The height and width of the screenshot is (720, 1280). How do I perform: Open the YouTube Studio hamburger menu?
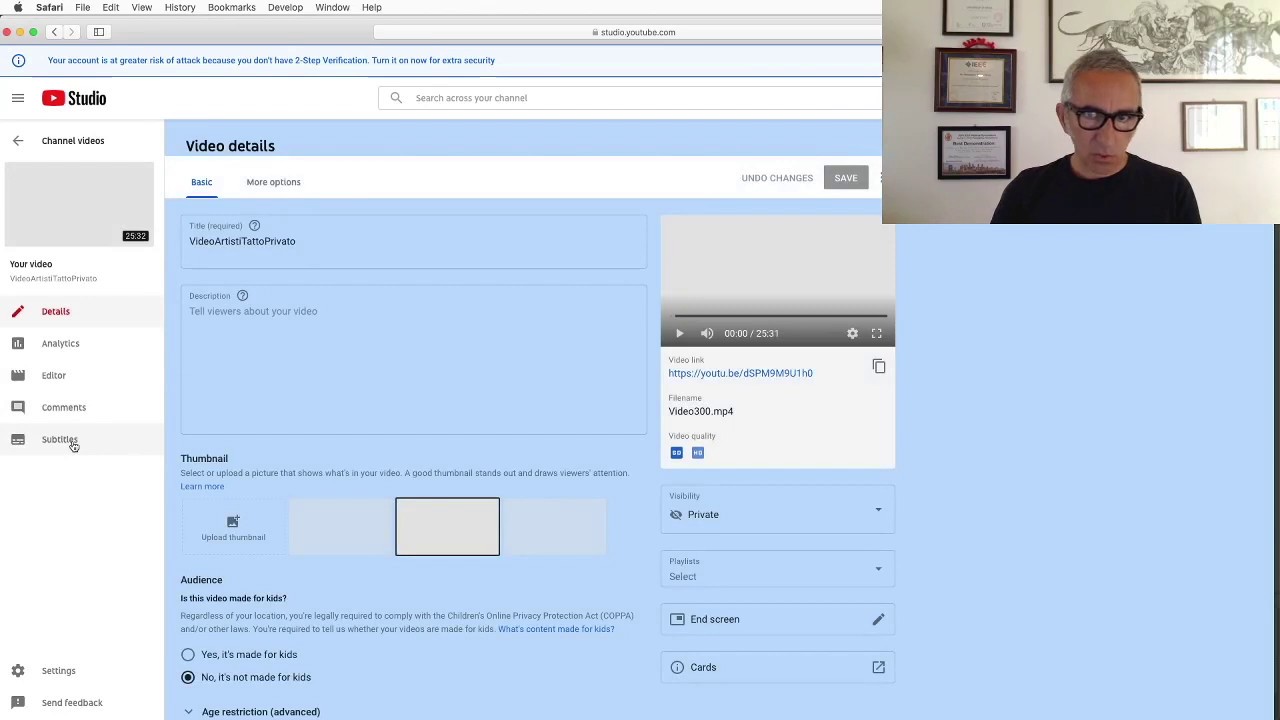[x=18, y=98]
